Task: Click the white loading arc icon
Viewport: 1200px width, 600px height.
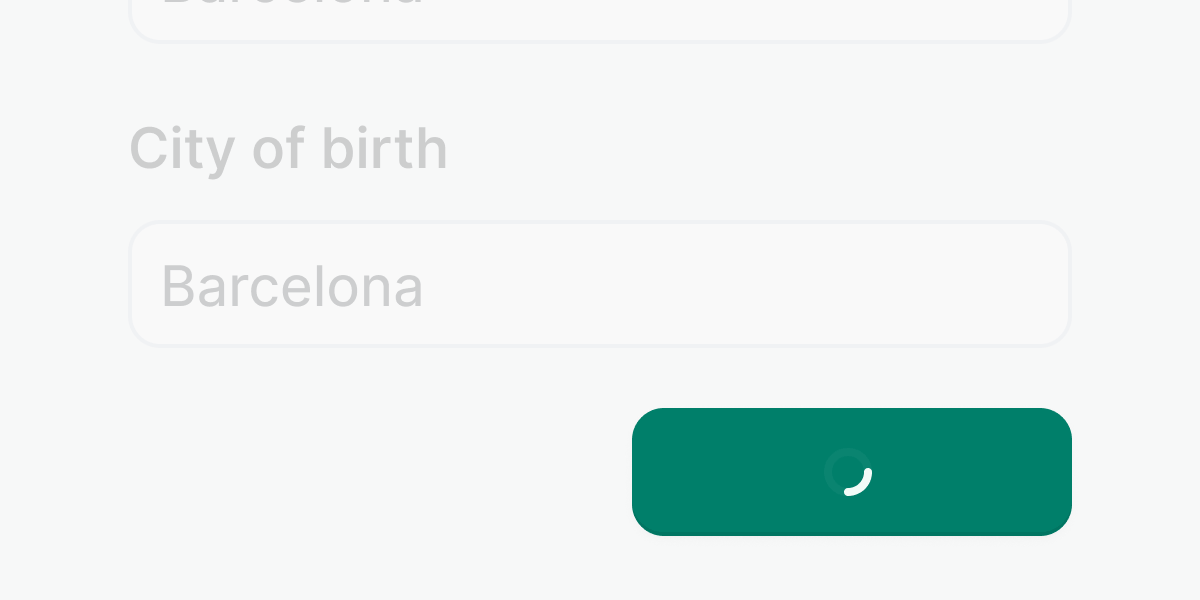Action: click(x=849, y=472)
